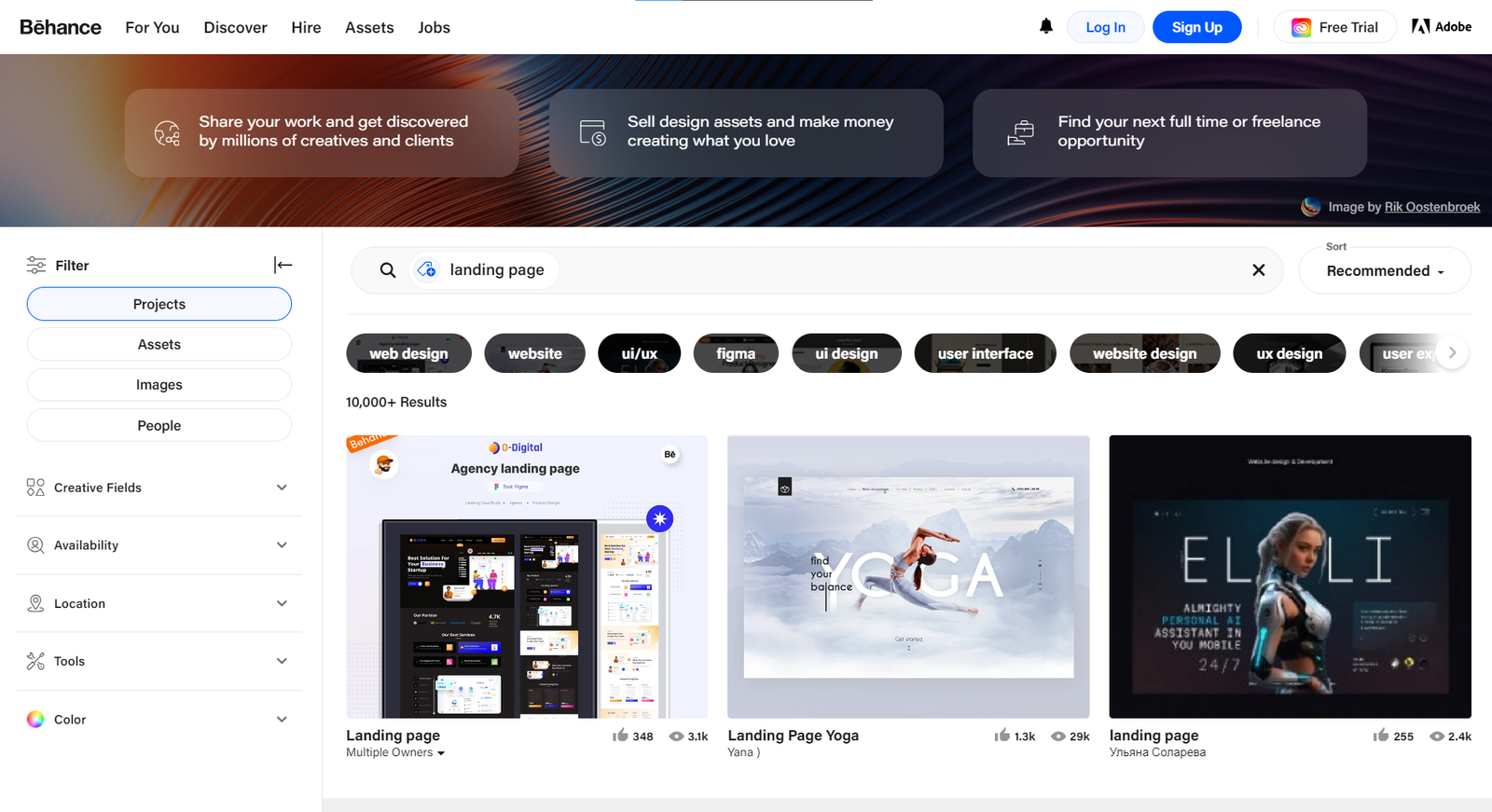Click the Behance logo
Image resolution: width=1492 pixels, height=812 pixels.
(x=61, y=27)
